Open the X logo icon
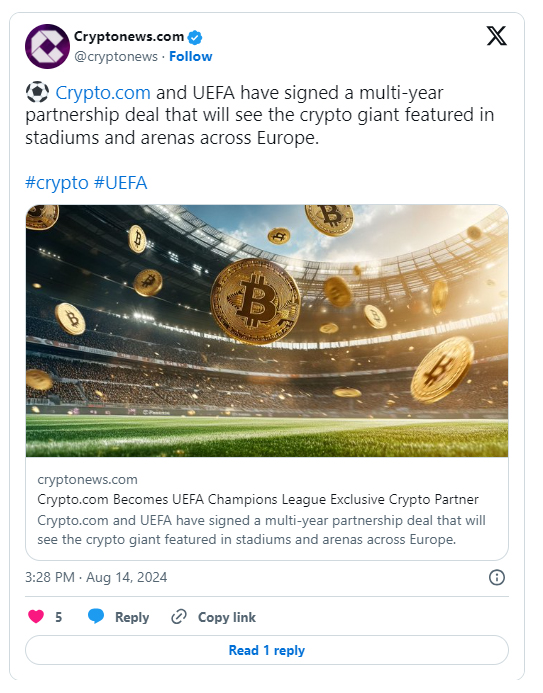543x693 pixels. (497, 36)
